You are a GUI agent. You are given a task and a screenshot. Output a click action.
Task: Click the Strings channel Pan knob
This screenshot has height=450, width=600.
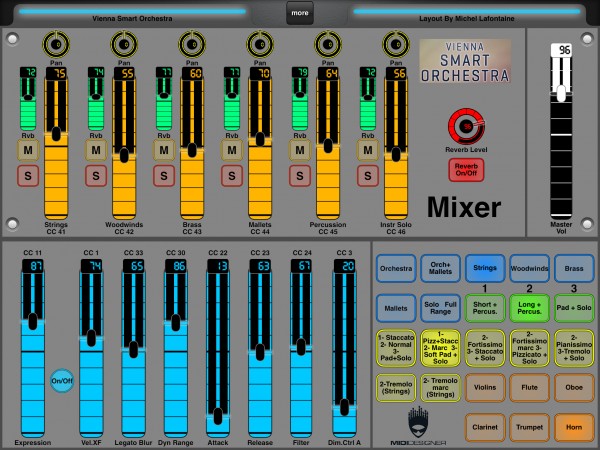56,44
